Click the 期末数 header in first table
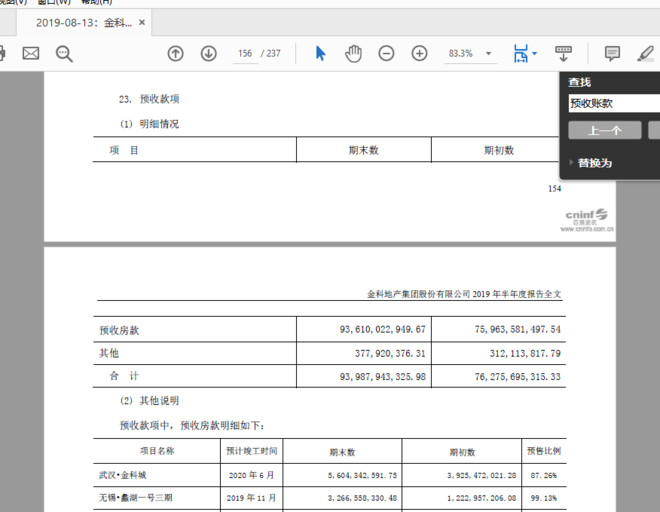 364,150
